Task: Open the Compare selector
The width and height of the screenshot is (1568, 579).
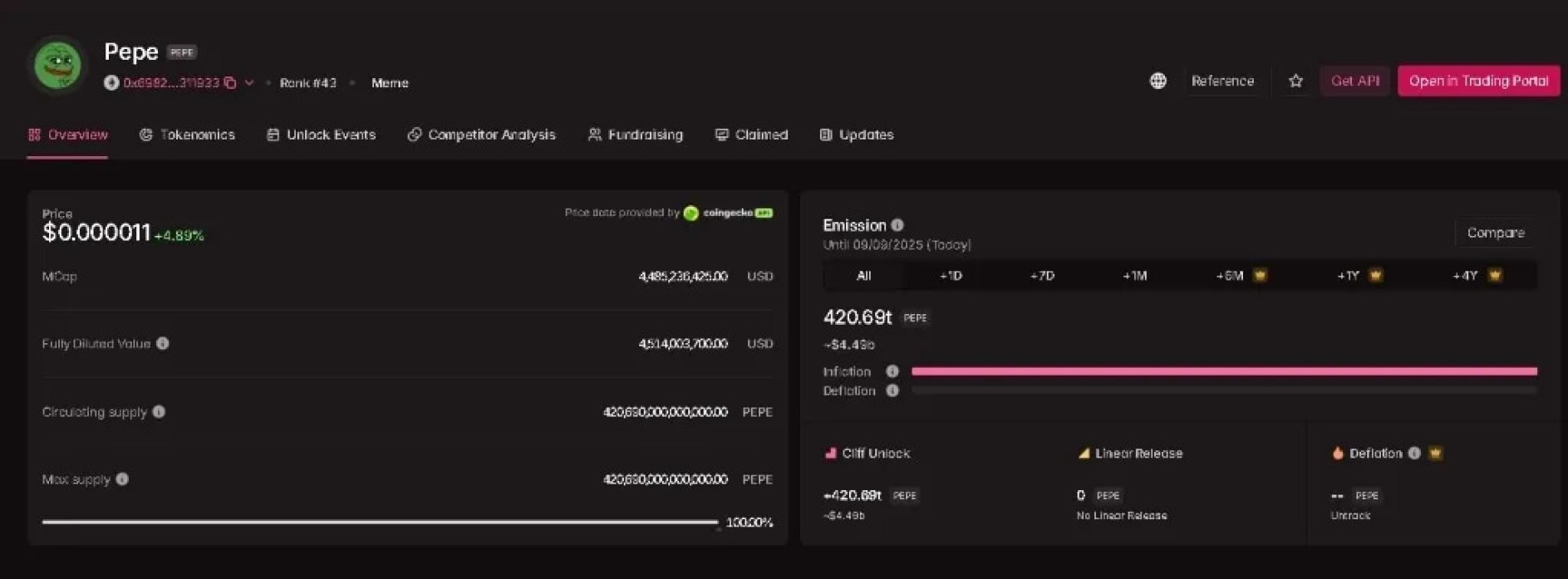Action: coord(1495,233)
